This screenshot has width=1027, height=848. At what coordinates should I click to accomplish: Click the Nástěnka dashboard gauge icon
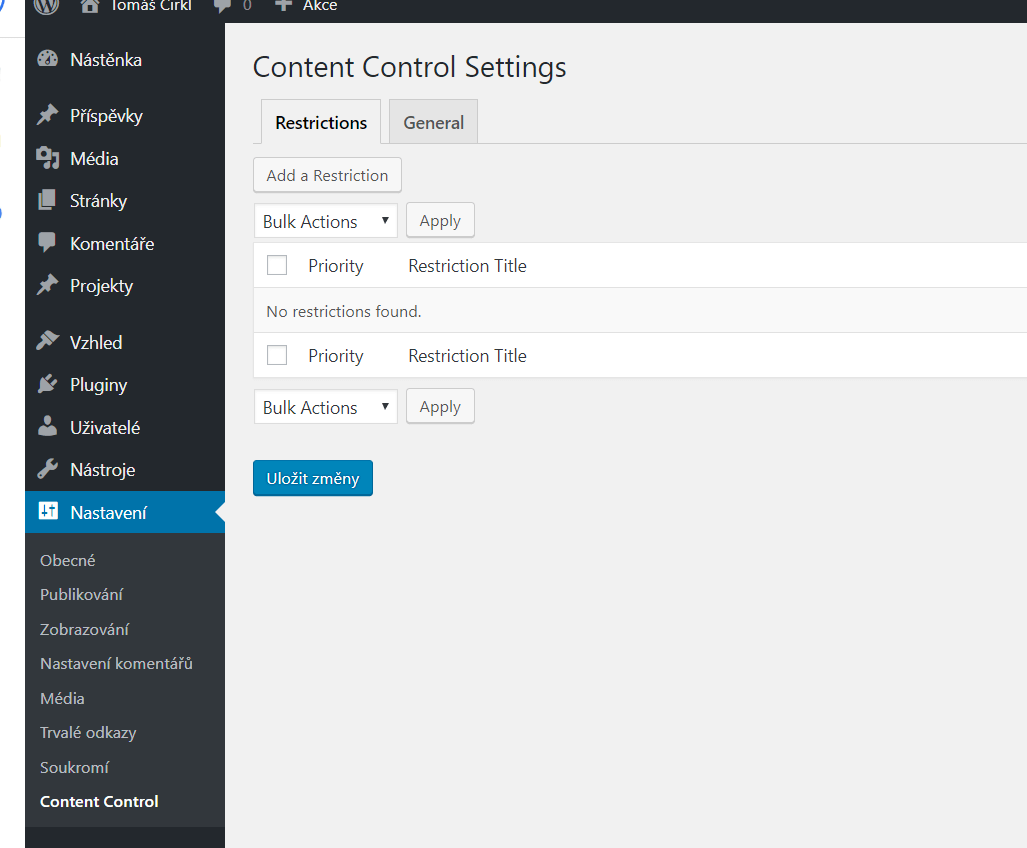pos(48,59)
